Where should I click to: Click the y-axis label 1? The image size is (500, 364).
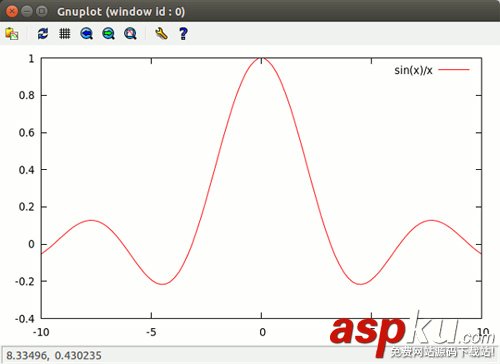click(x=31, y=59)
